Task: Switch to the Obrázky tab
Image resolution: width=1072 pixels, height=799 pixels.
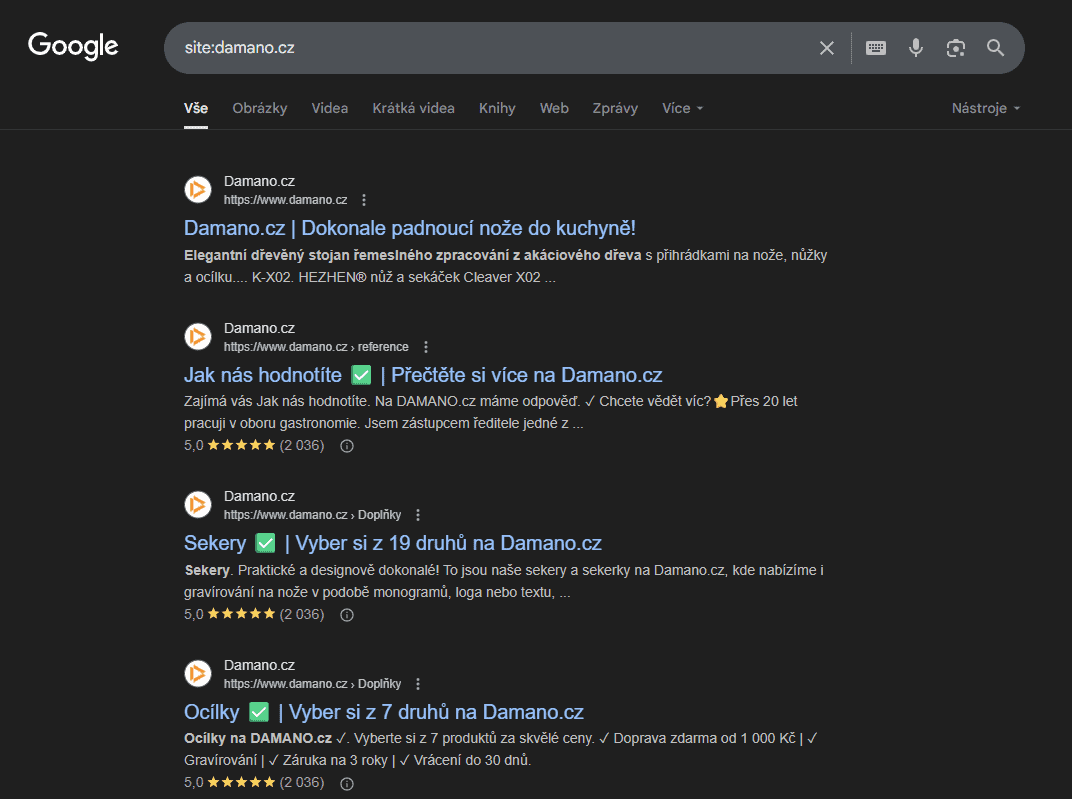Action: click(259, 108)
